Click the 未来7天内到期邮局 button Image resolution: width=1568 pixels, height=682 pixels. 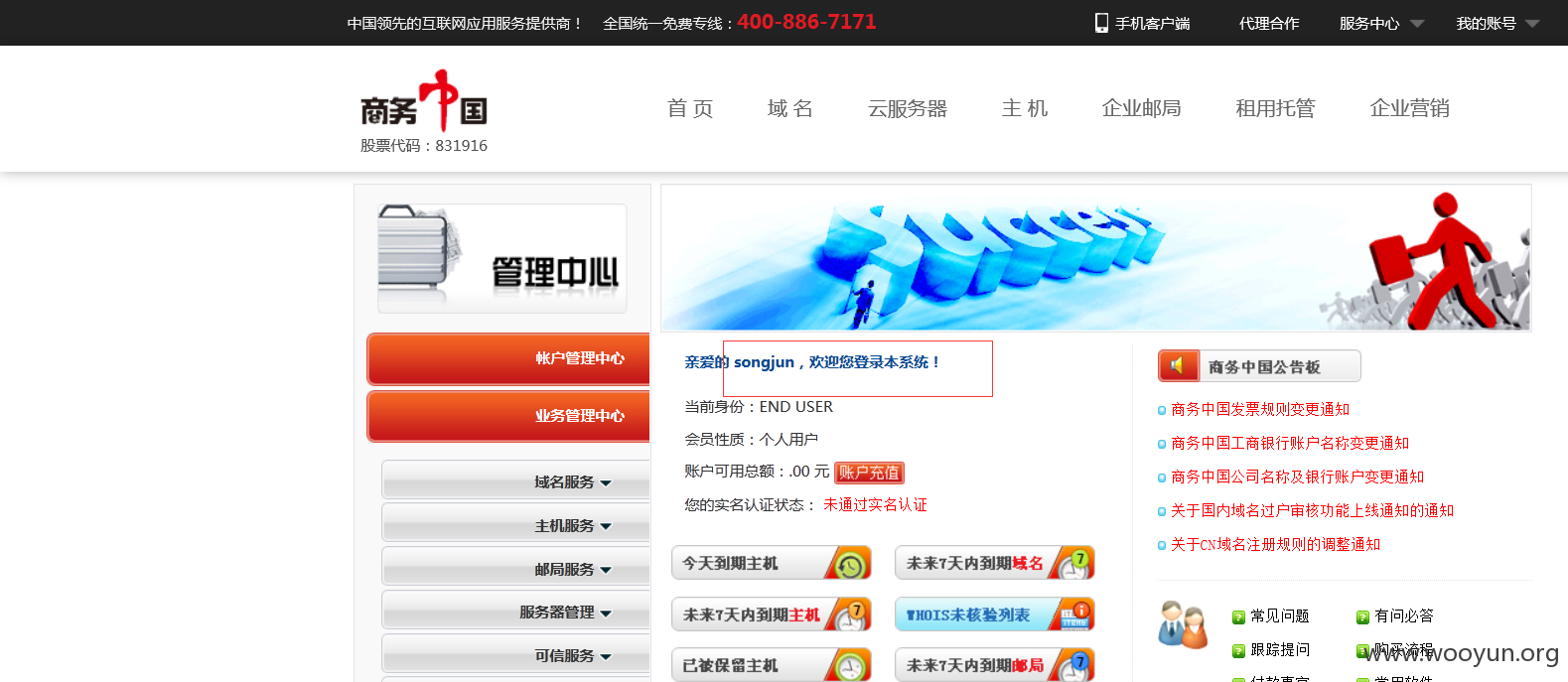[995, 665]
